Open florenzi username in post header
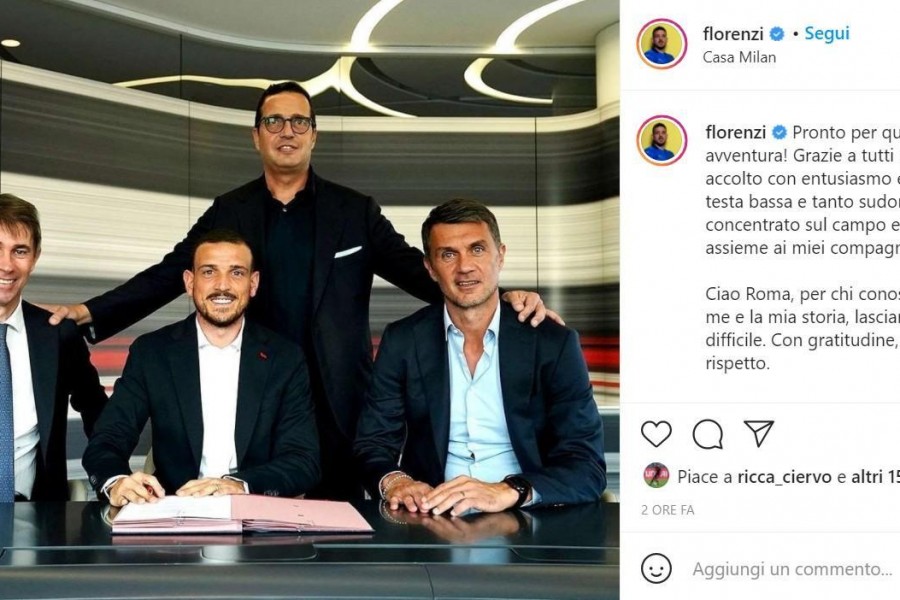The width and height of the screenshot is (900, 600). click(x=733, y=34)
